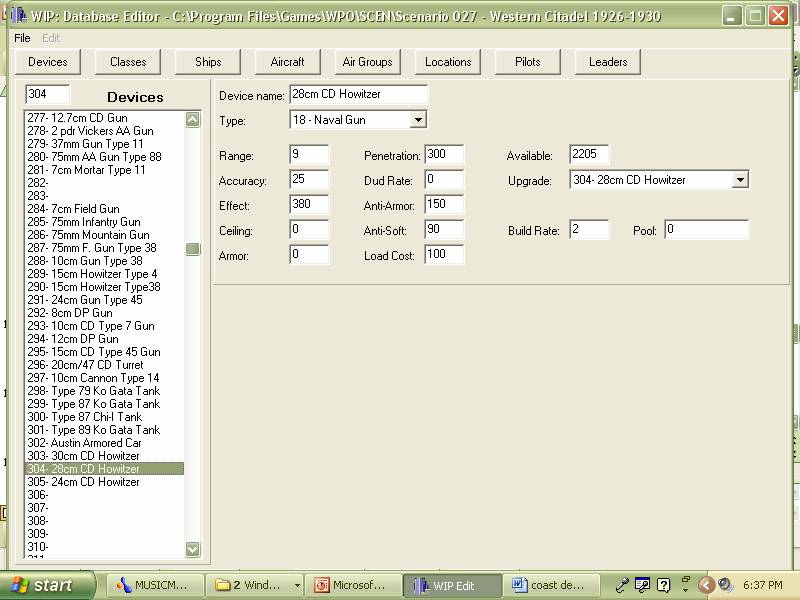Click the Armor value field

pos(309,254)
